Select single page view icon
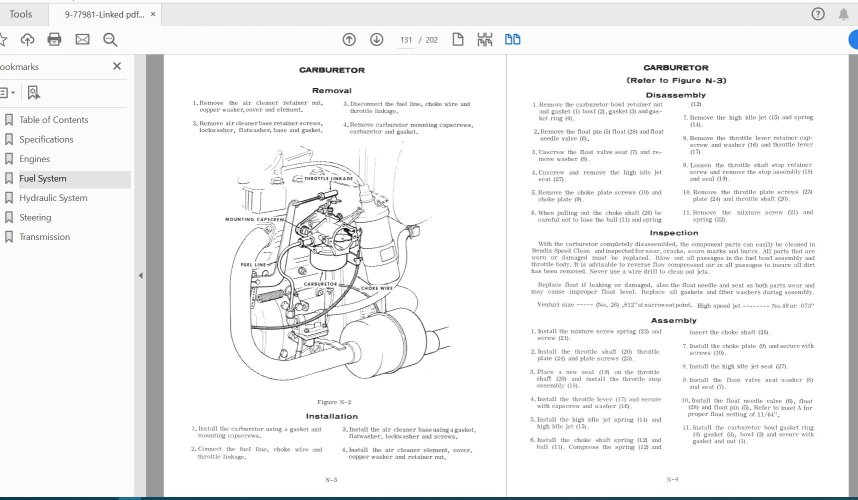Viewport: 858px width, 500px height. (x=458, y=40)
